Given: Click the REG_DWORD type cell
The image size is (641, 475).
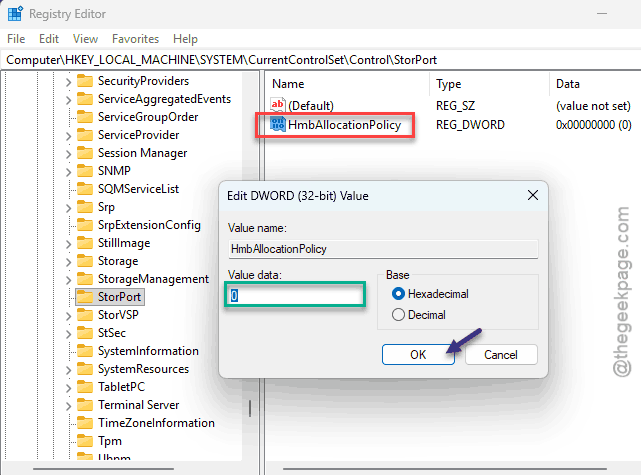Looking at the screenshot, I should tap(471, 124).
